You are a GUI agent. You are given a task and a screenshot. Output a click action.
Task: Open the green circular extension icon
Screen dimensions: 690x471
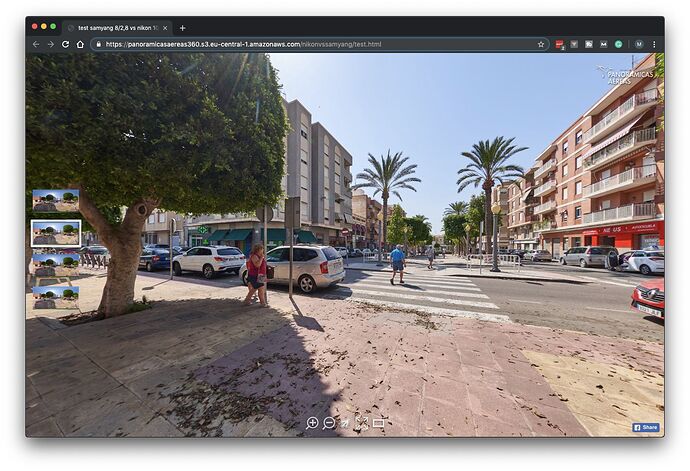point(618,44)
